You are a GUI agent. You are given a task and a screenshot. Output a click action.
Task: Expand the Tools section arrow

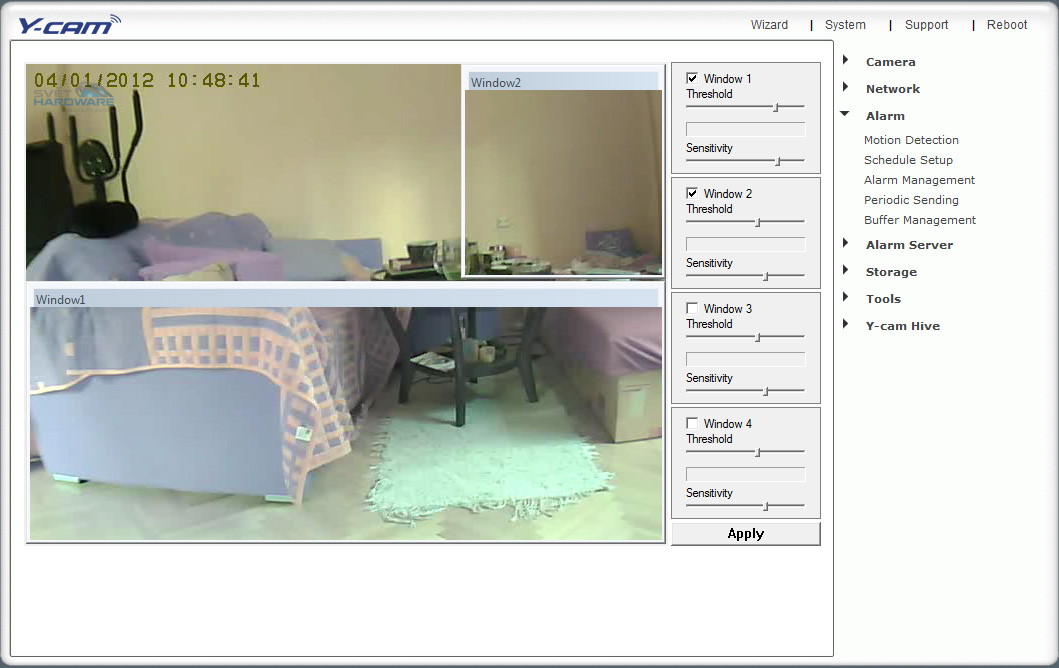click(846, 298)
